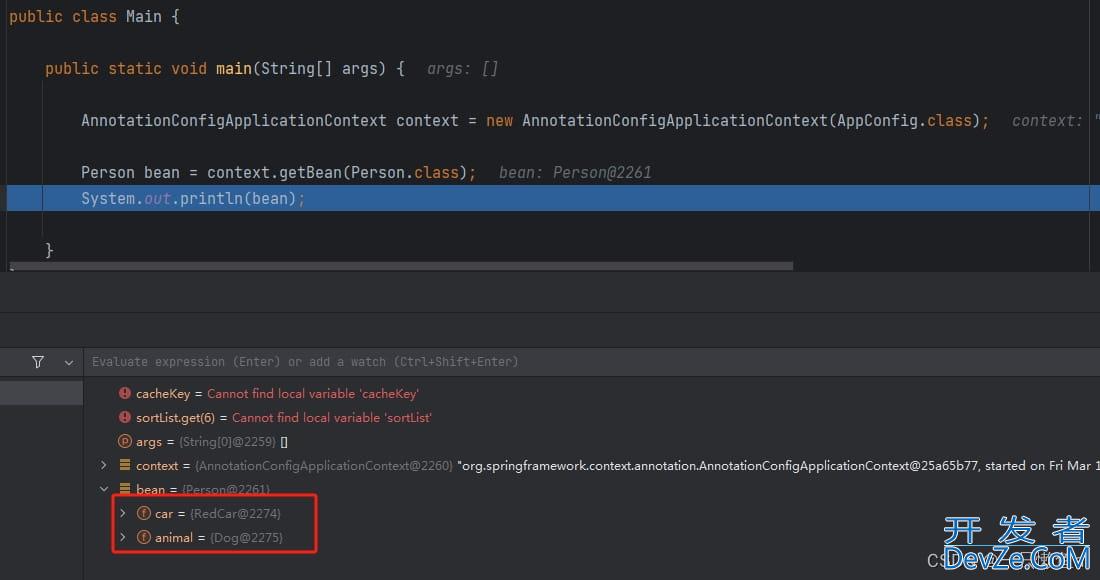Click the Evaluate expression input field

point(400,362)
